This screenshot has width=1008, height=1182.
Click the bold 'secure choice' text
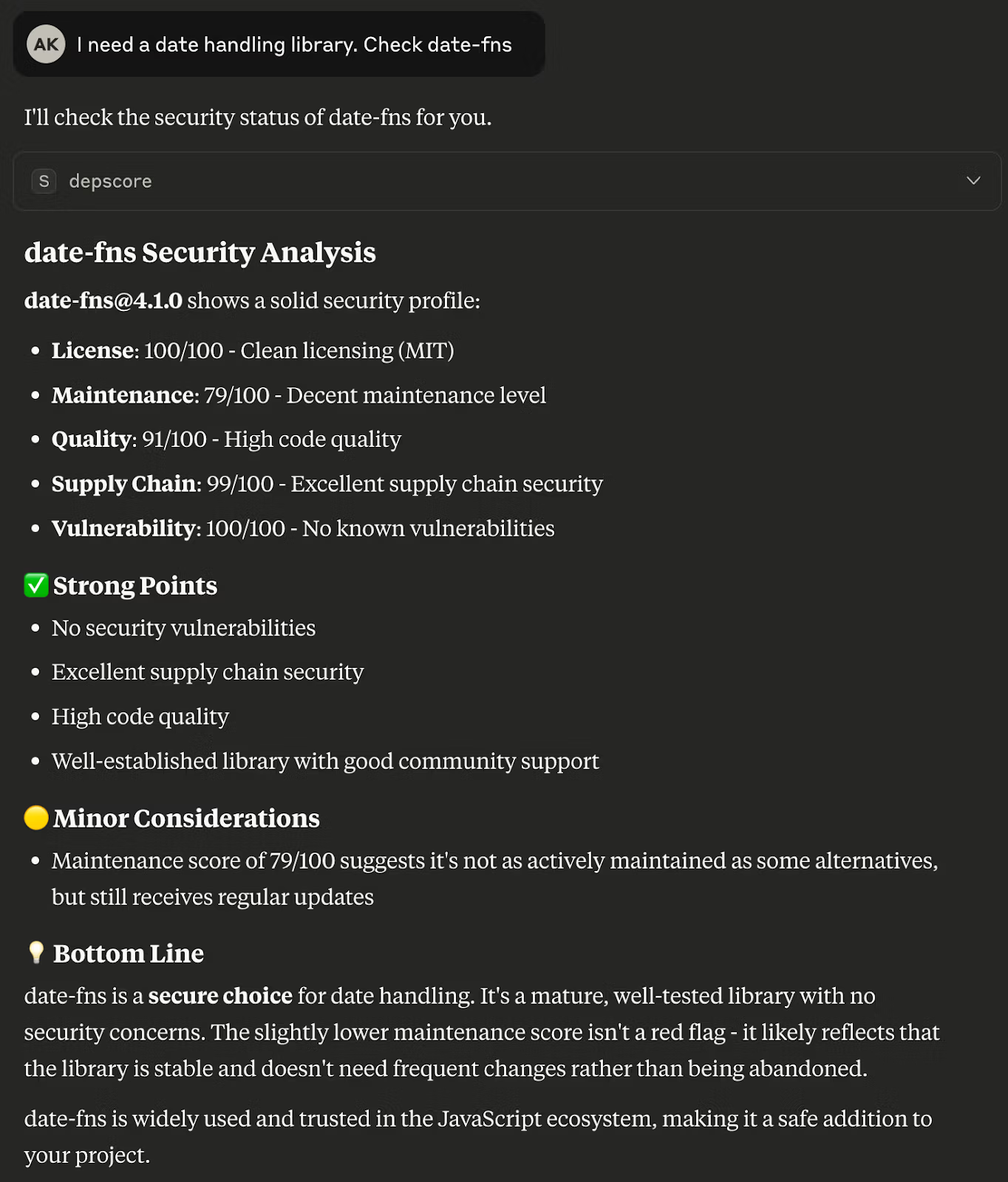coord(220,996)
